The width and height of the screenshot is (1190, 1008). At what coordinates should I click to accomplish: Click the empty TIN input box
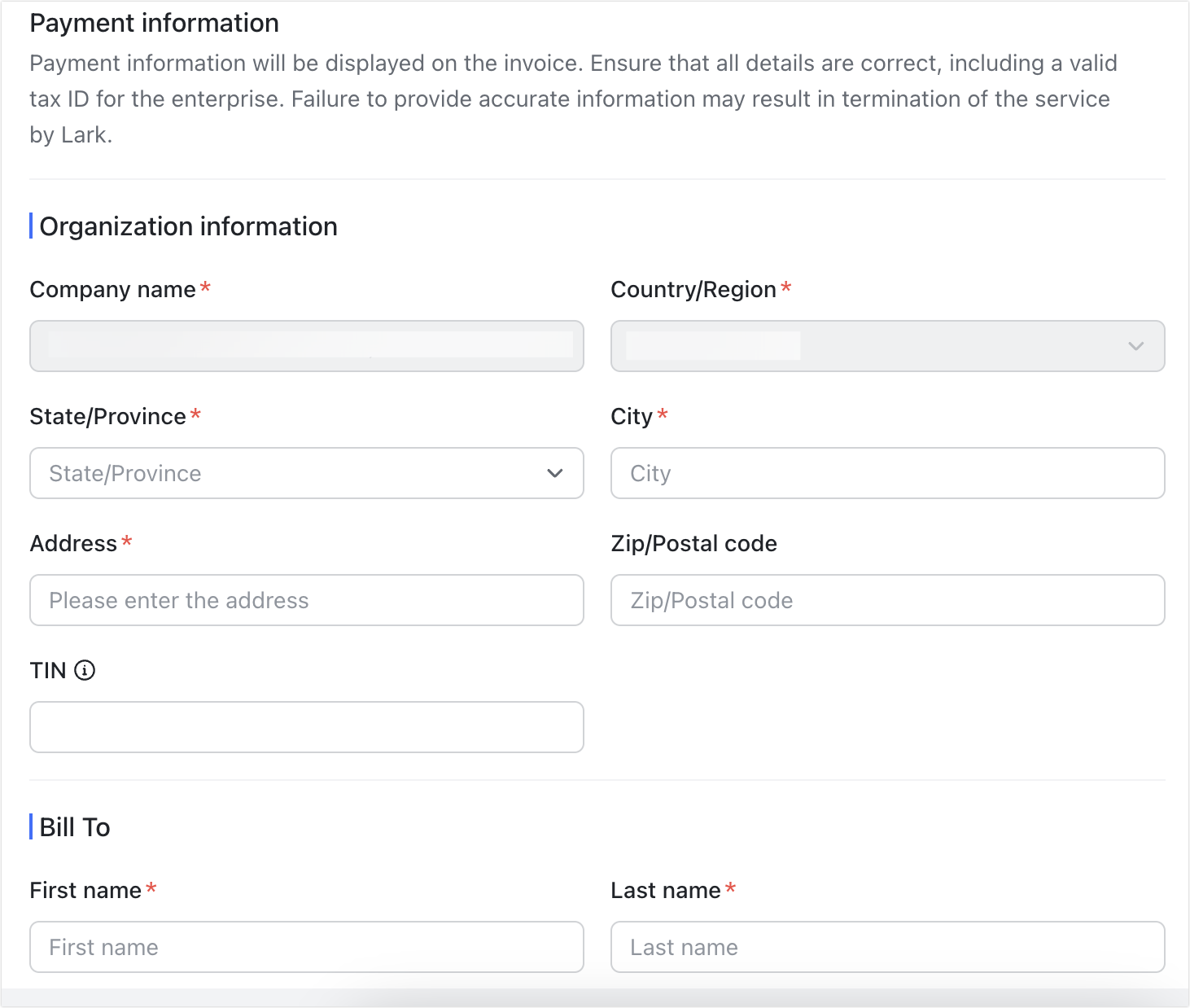(x=306, y=727)
